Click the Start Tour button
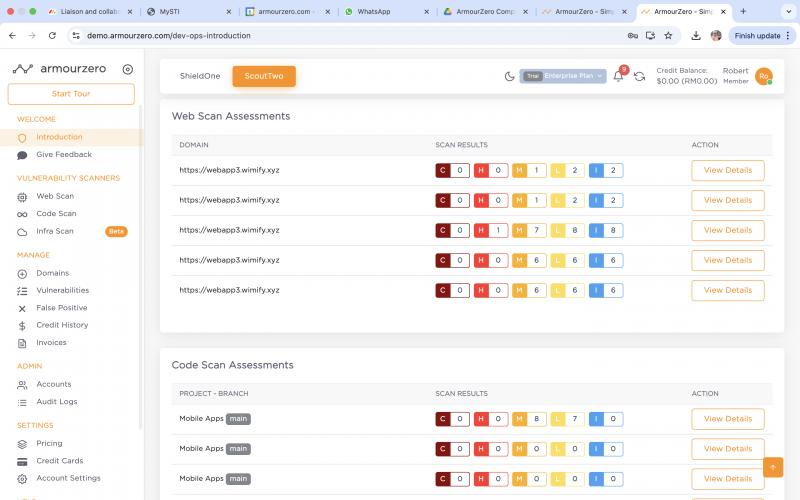Screen dimensions: 800x500 [71, 94]
